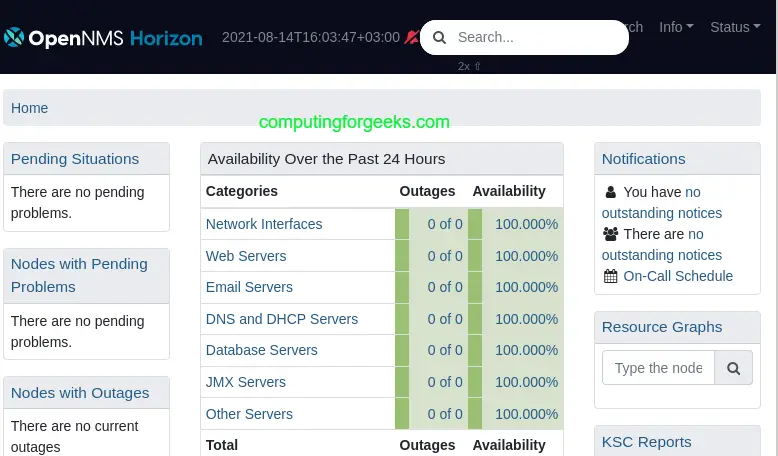Click the search magnifier icon in header
This screenshot has width=778, height=456.
(439, 37)
